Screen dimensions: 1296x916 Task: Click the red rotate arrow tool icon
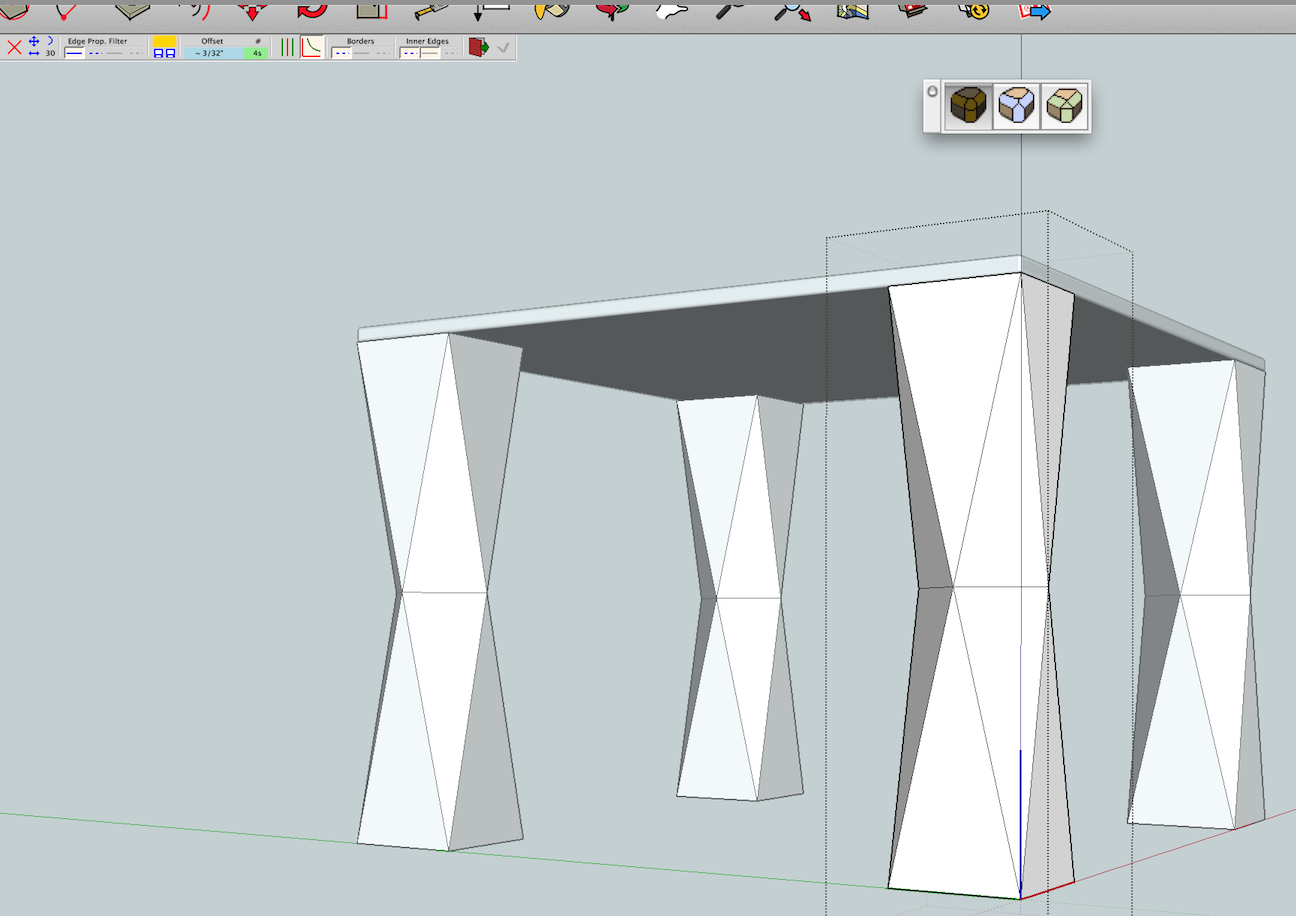311,10
